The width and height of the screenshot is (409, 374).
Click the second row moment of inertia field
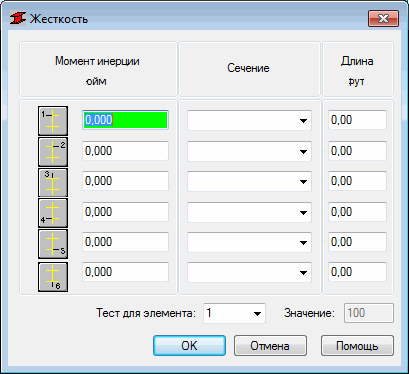[x=125, y=151]
